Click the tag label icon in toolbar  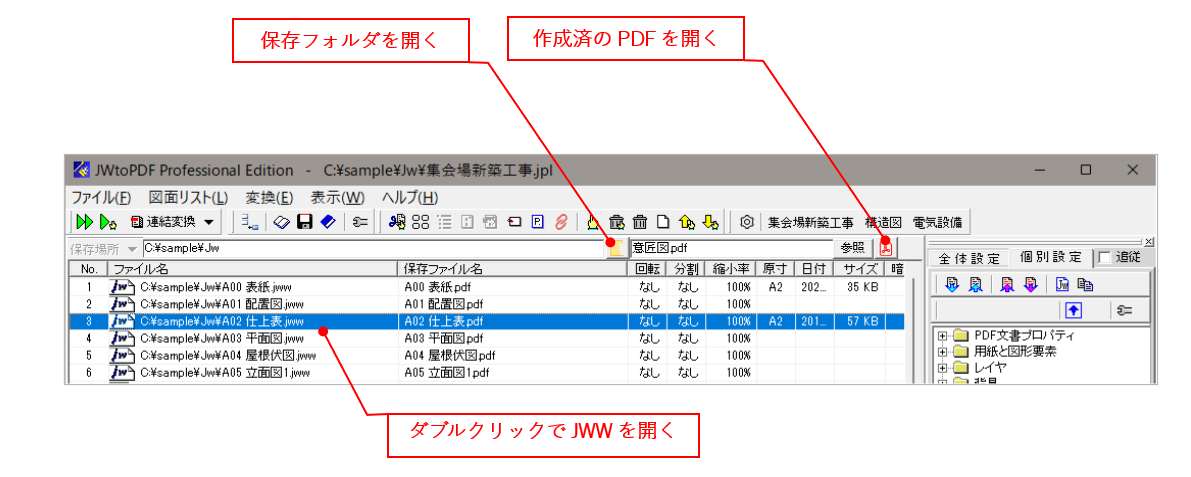[514, 222]
